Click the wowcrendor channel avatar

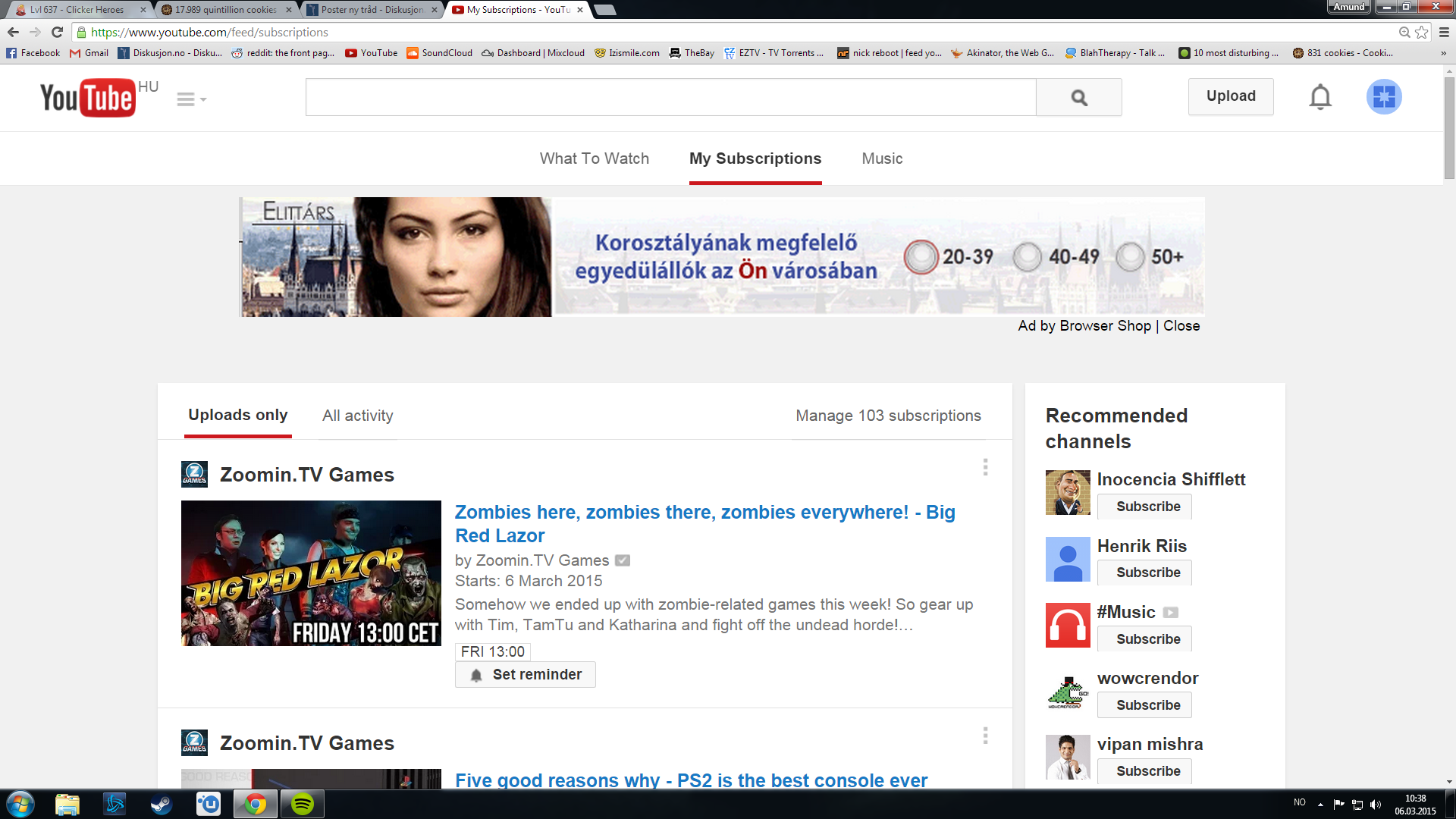(1067, 691)
